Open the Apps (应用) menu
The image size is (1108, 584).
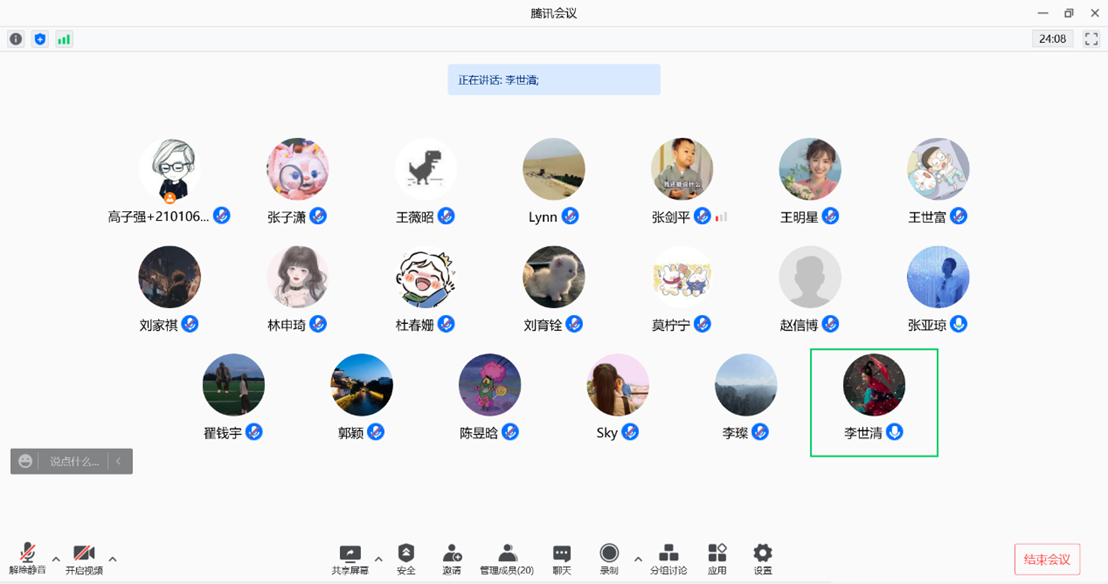(717, 558)
